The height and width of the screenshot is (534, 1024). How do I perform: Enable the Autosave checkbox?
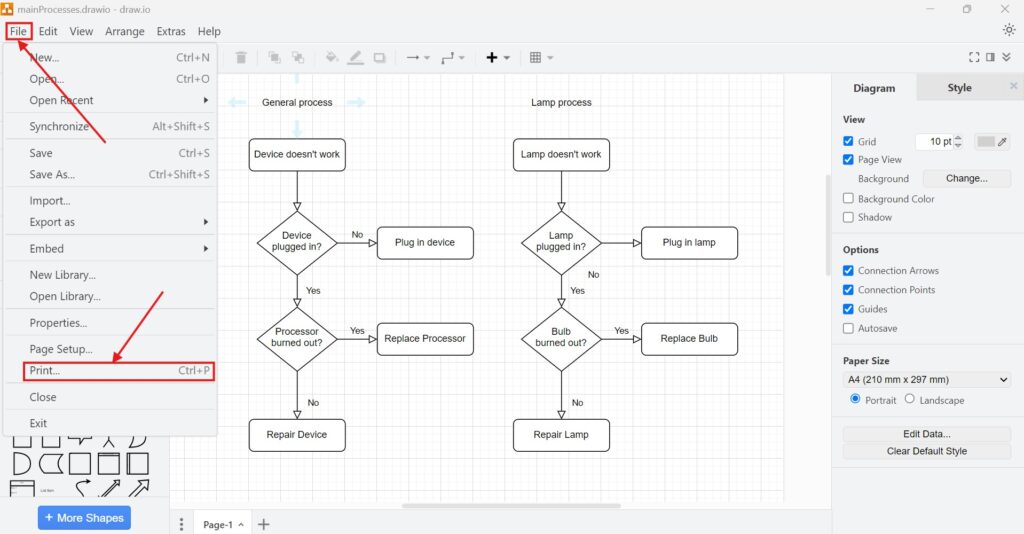tap(849, 328)
